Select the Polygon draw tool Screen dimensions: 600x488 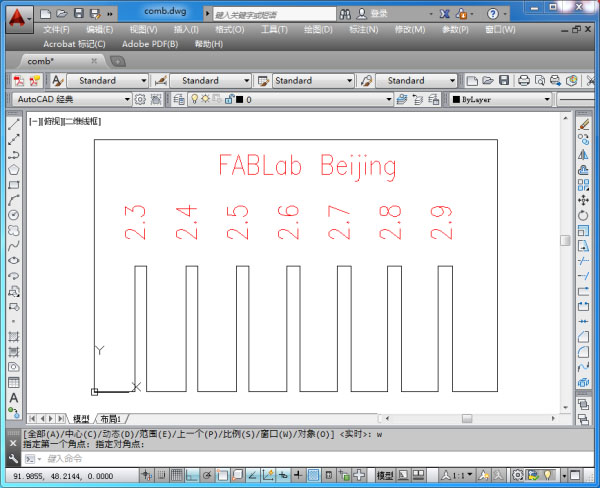[14, 170]
